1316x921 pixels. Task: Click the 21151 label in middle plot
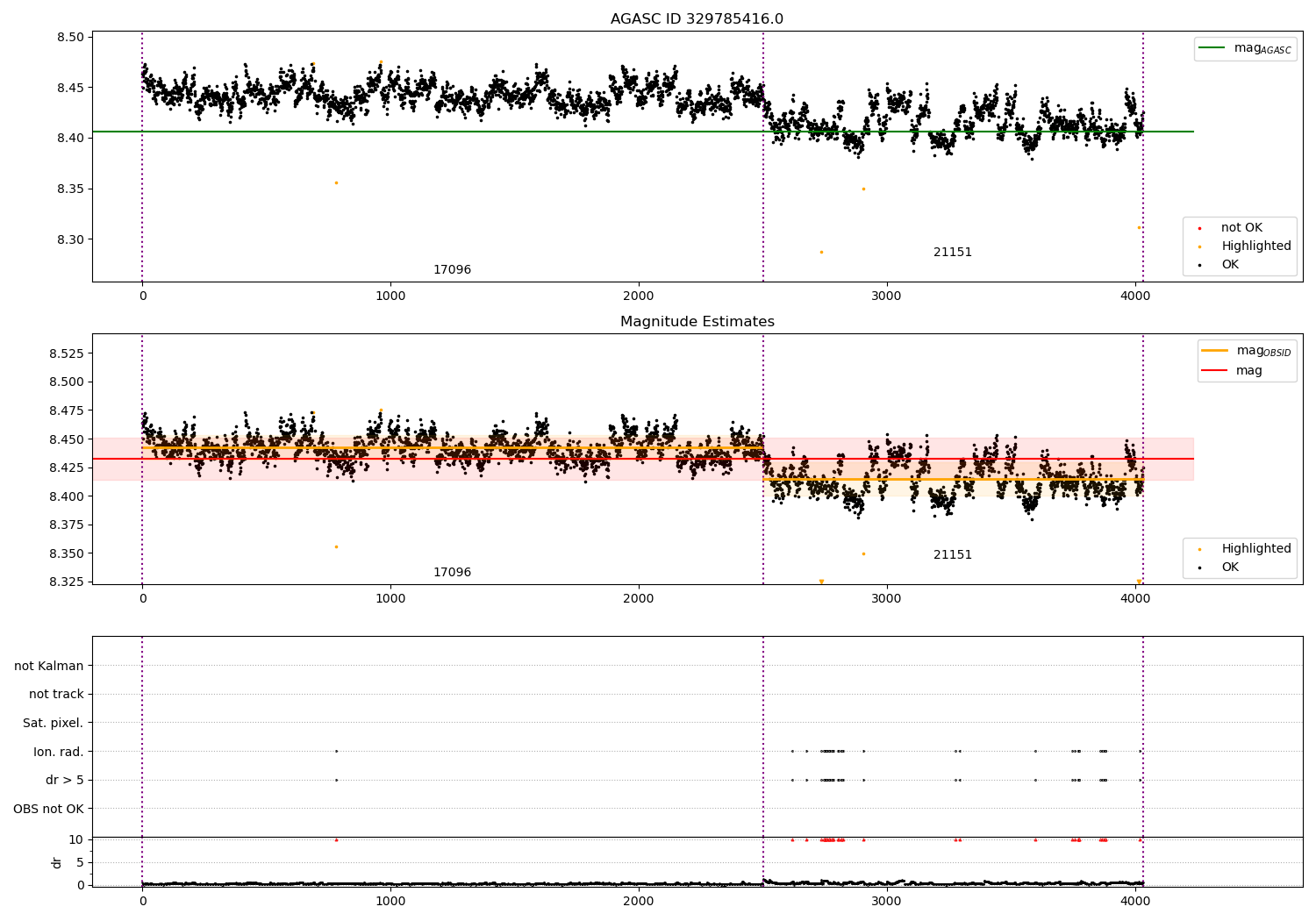point(953,555)
